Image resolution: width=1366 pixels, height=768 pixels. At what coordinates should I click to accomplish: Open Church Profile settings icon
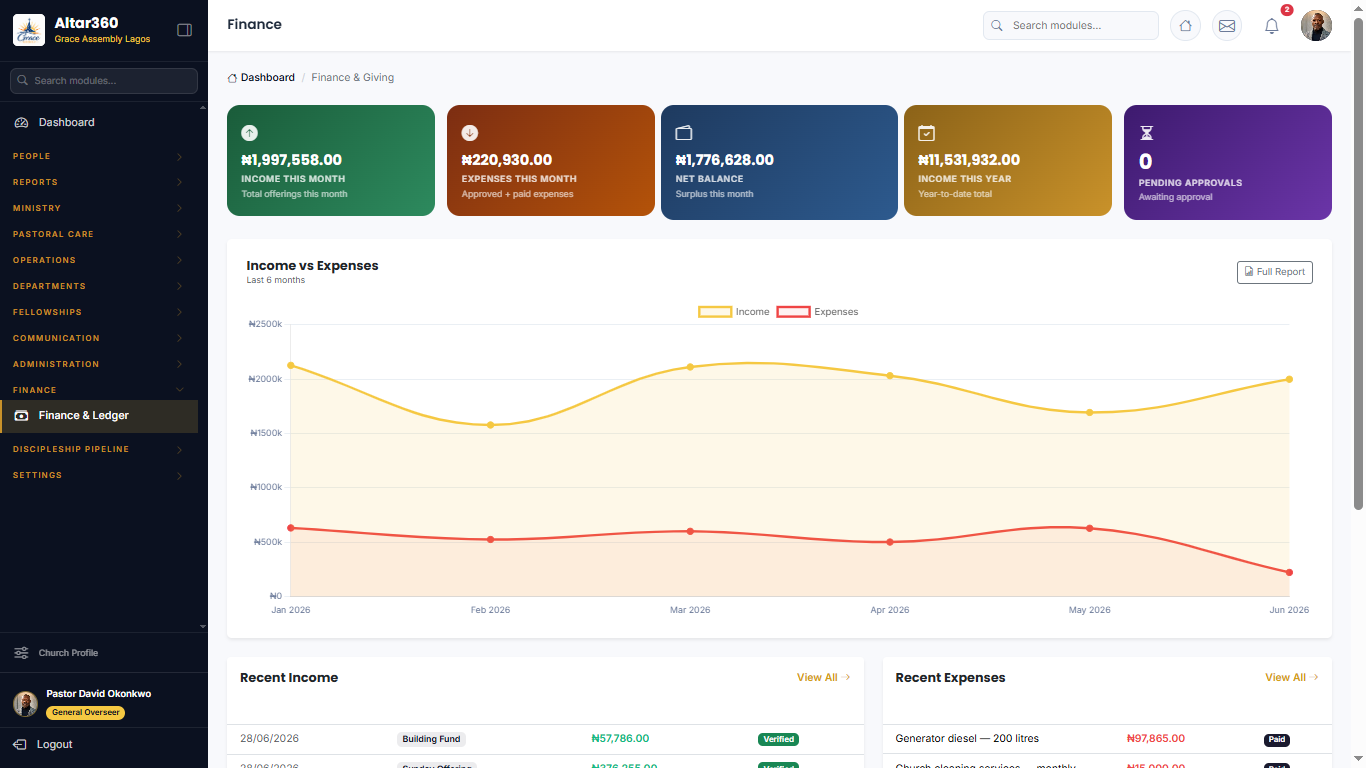pos(21,653)
